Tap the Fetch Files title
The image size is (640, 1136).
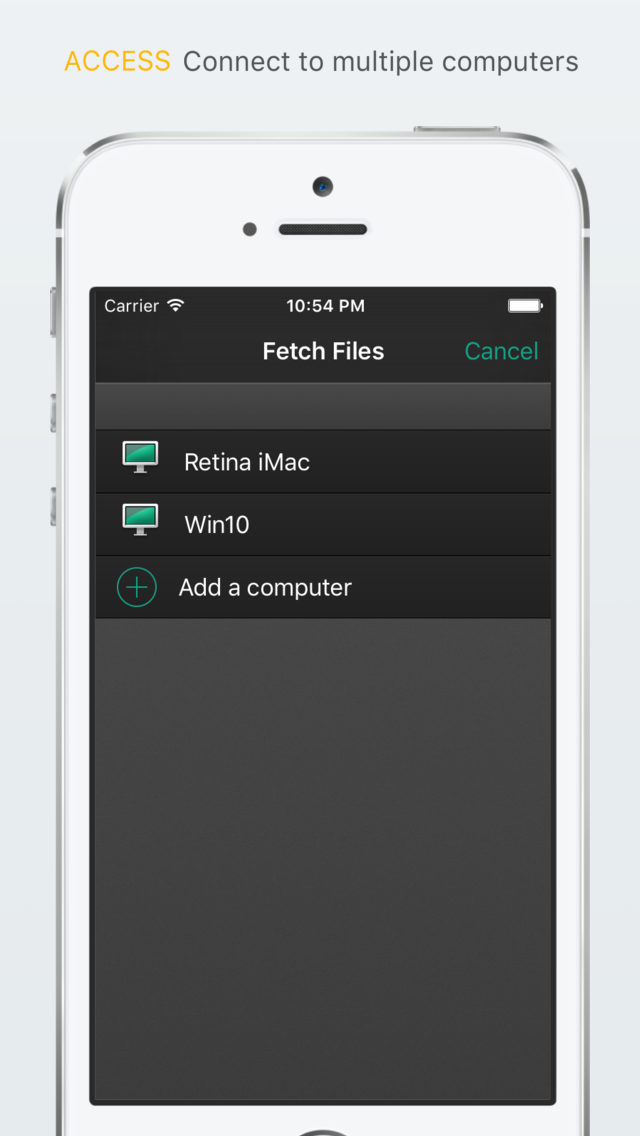[323, 351]
